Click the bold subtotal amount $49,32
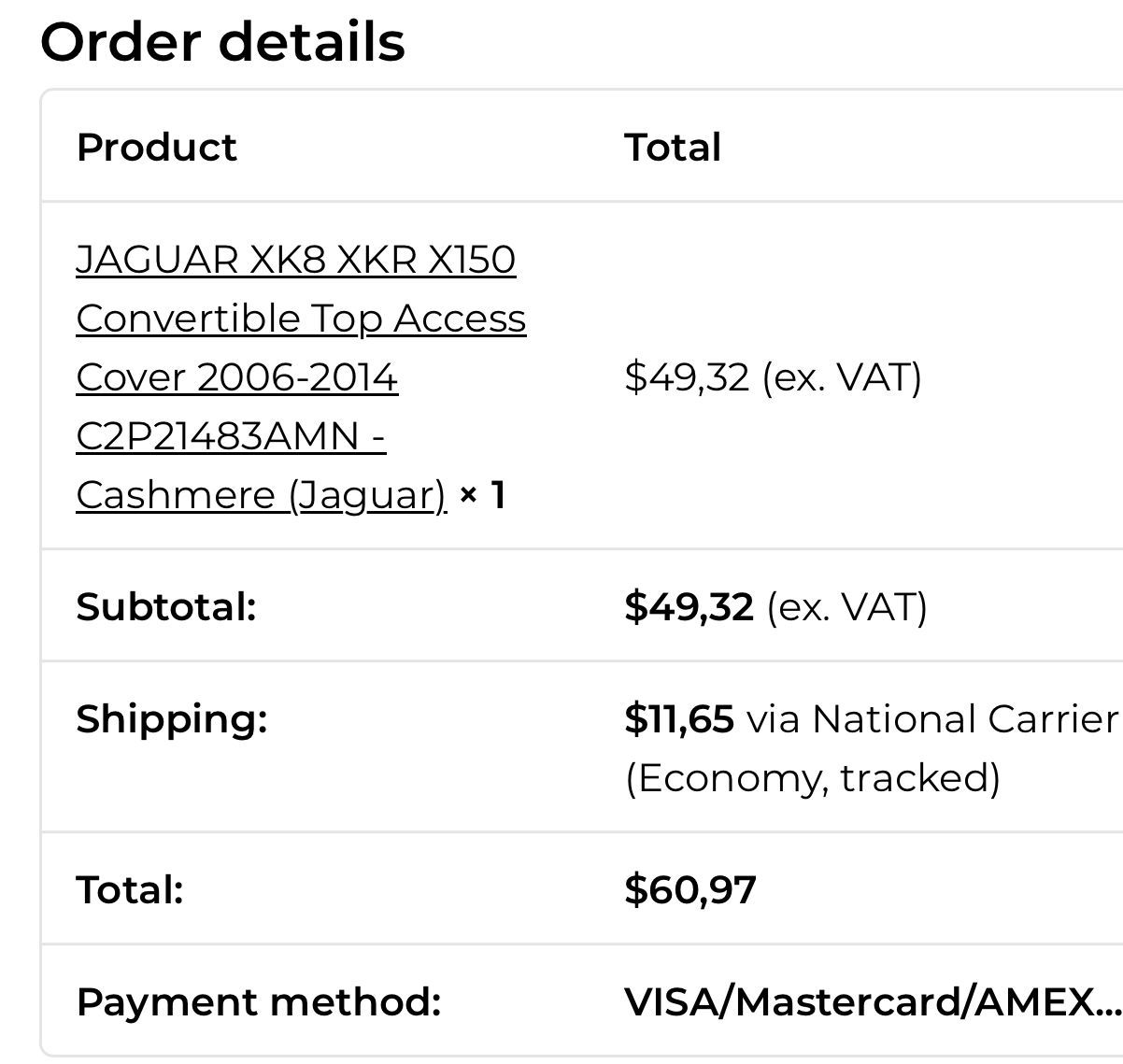Viewport: 1123px width, 1064px height. click(689, 606)
